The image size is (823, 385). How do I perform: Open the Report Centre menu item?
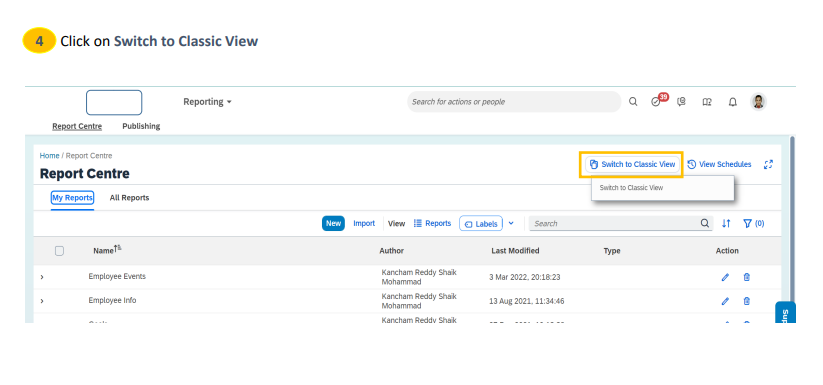[77, 126]
